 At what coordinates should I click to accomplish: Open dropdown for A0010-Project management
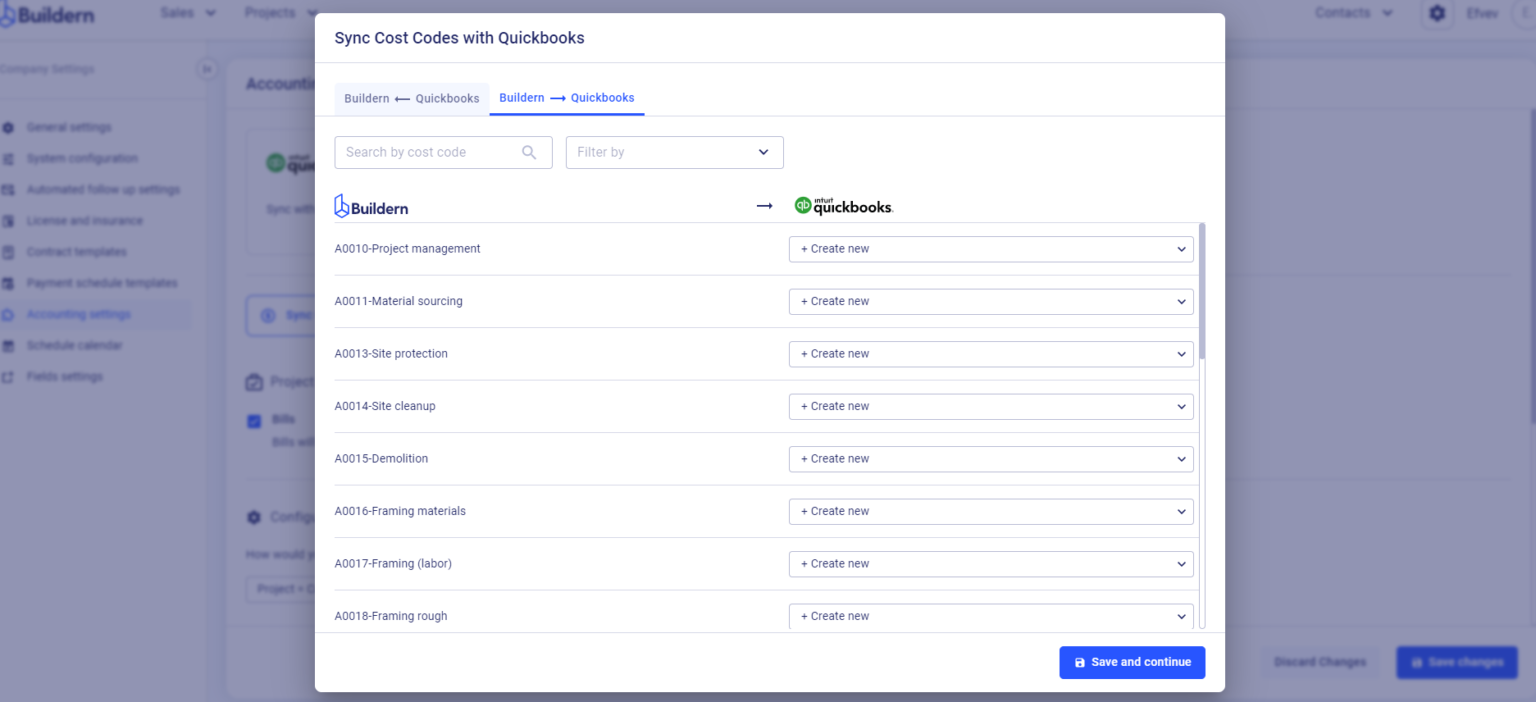[x=990, y=249]
